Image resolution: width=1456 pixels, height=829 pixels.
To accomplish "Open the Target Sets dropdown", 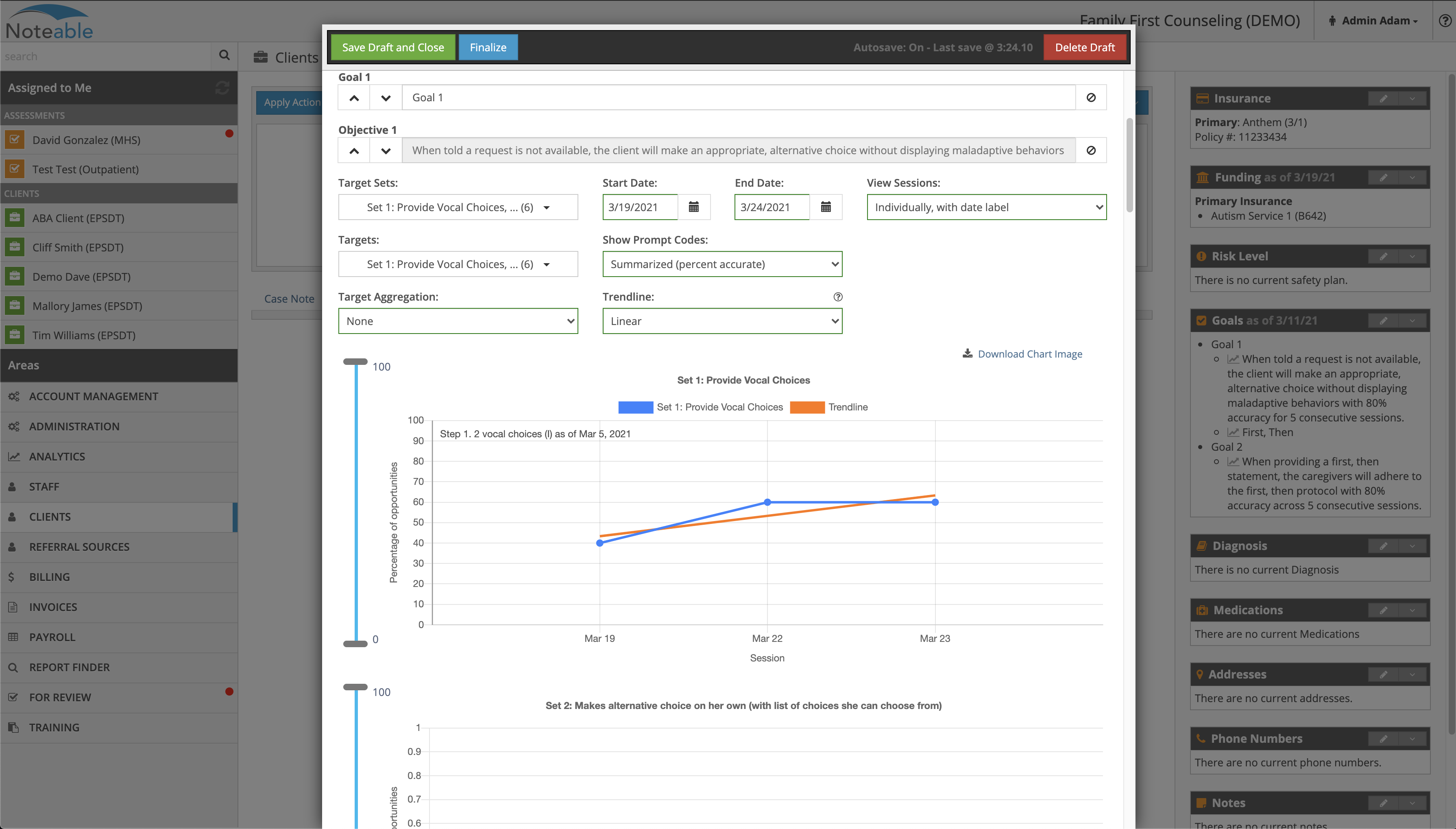I will point(458,207).
